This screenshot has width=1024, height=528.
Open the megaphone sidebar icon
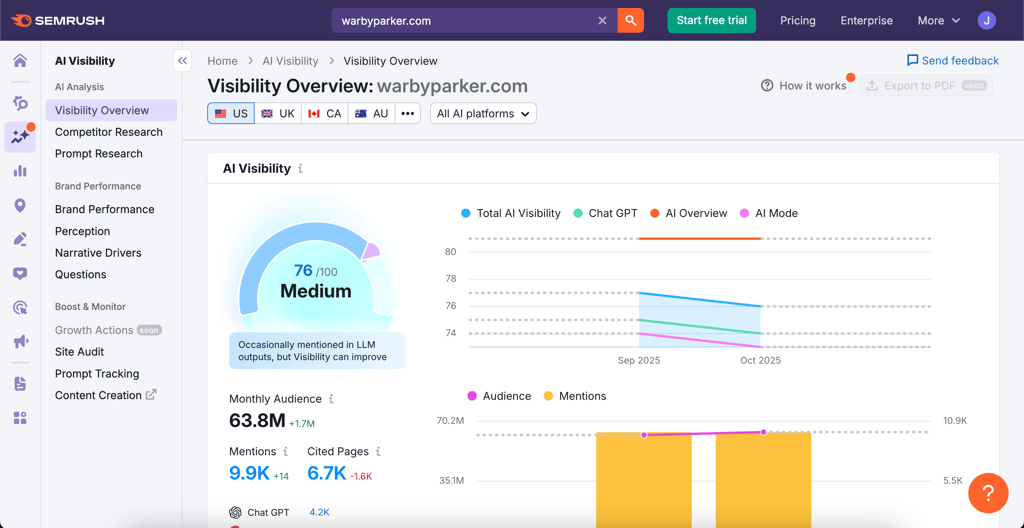[x=20, y=342]
